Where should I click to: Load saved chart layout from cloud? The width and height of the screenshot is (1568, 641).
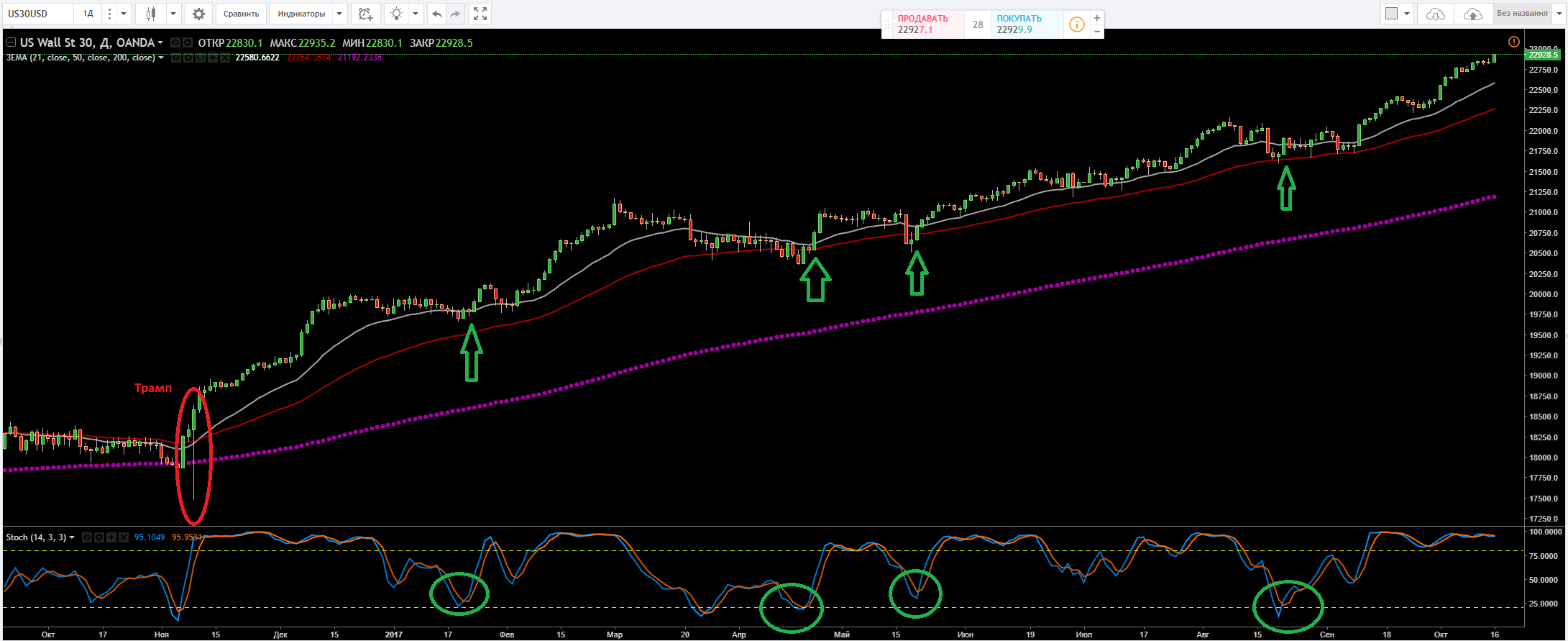[x=1435, y=14]
